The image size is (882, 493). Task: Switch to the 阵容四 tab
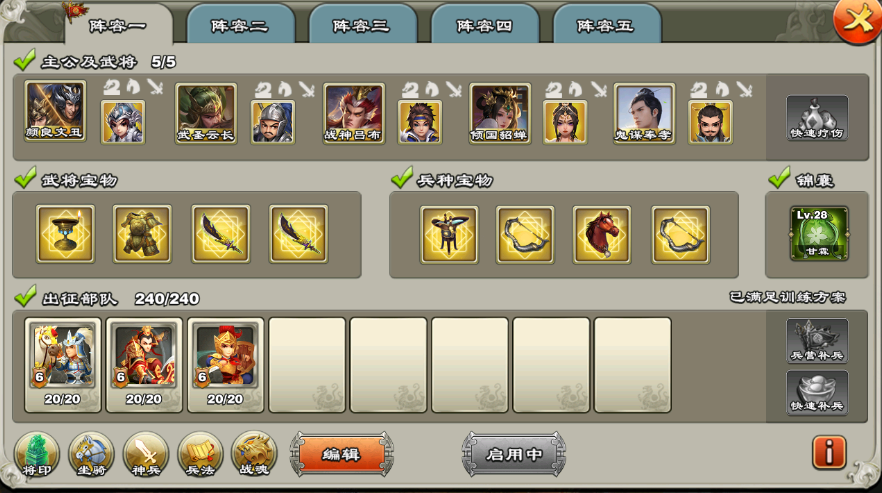[x=484, y=25]
